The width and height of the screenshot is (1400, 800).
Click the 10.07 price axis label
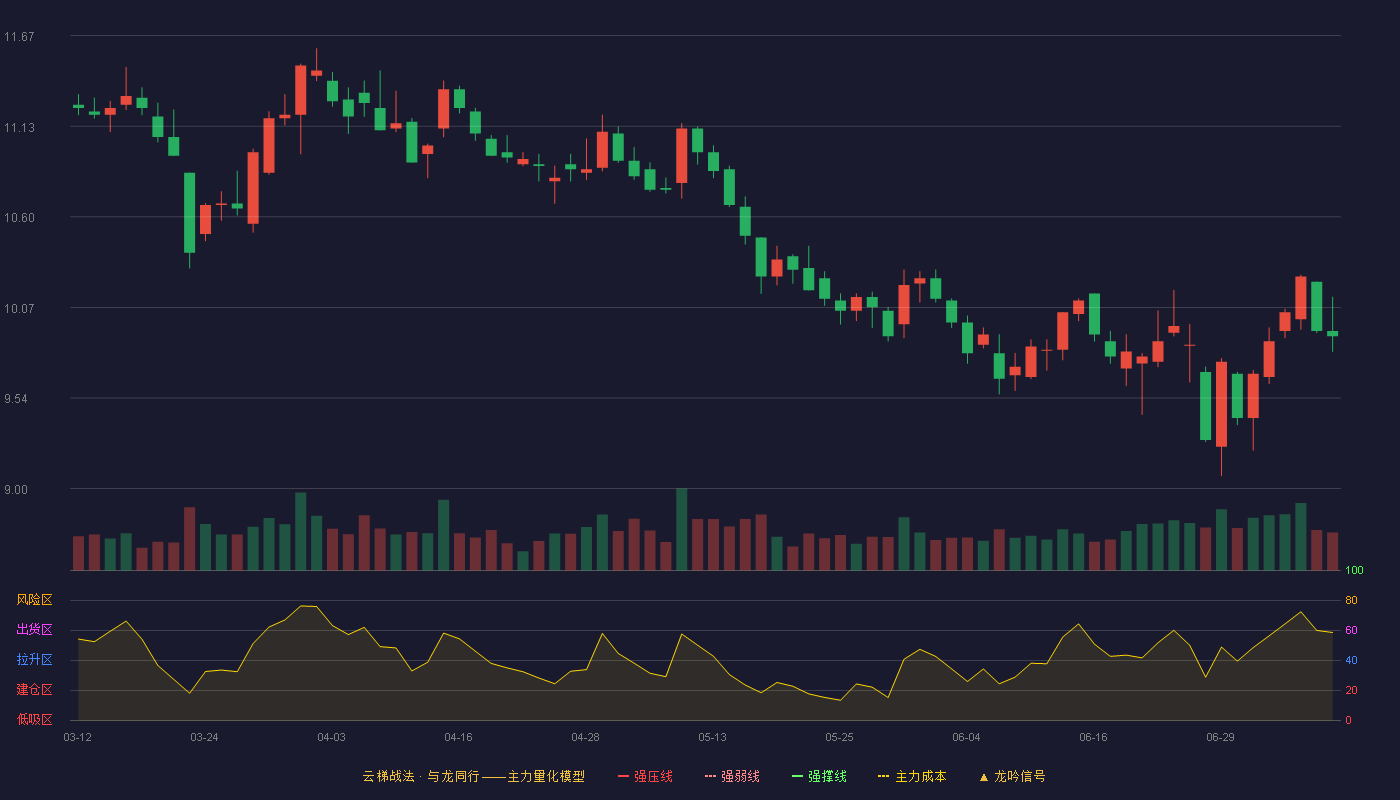19,309
